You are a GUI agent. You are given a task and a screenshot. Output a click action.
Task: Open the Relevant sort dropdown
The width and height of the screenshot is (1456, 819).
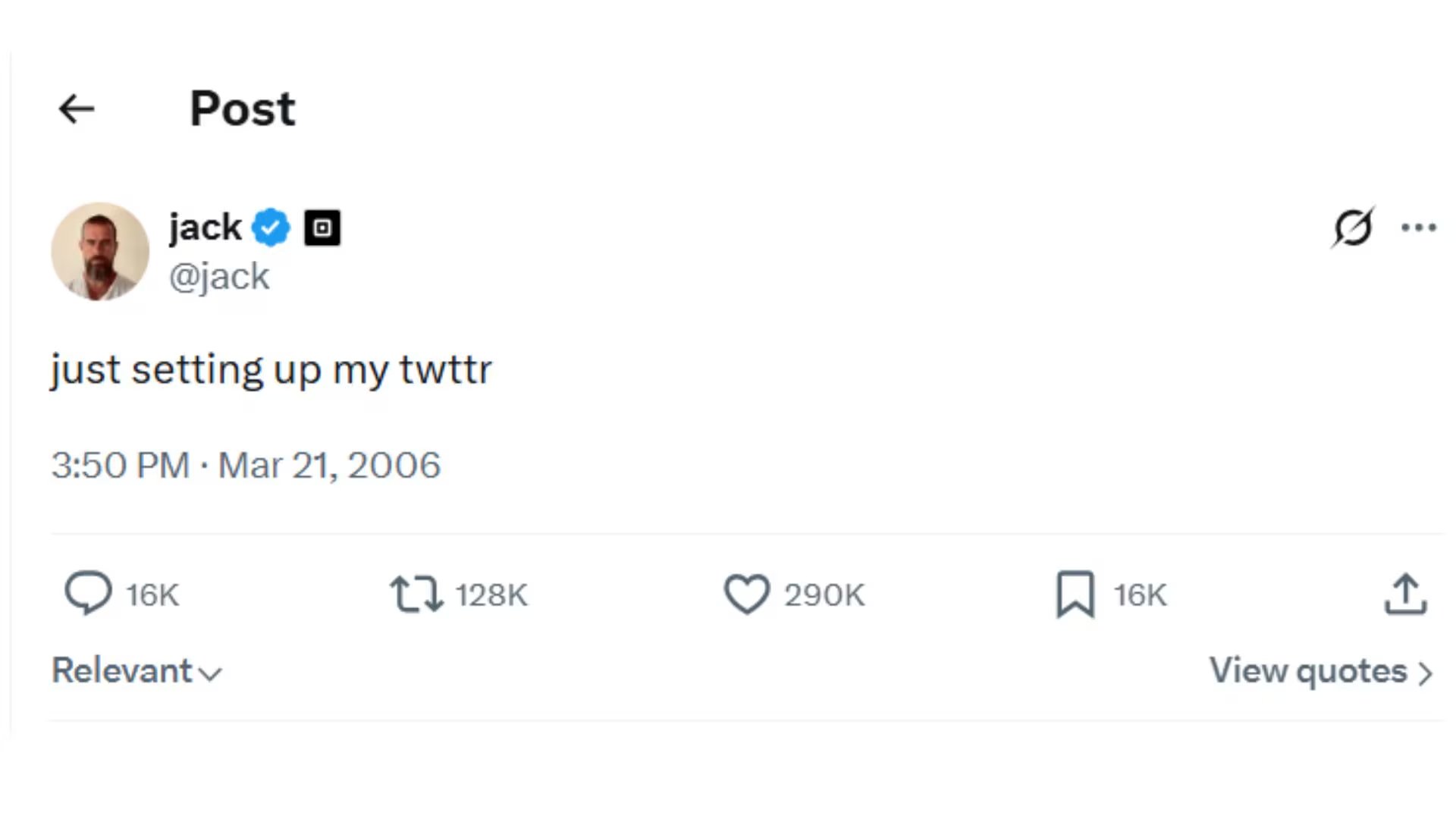coord(136,671)
